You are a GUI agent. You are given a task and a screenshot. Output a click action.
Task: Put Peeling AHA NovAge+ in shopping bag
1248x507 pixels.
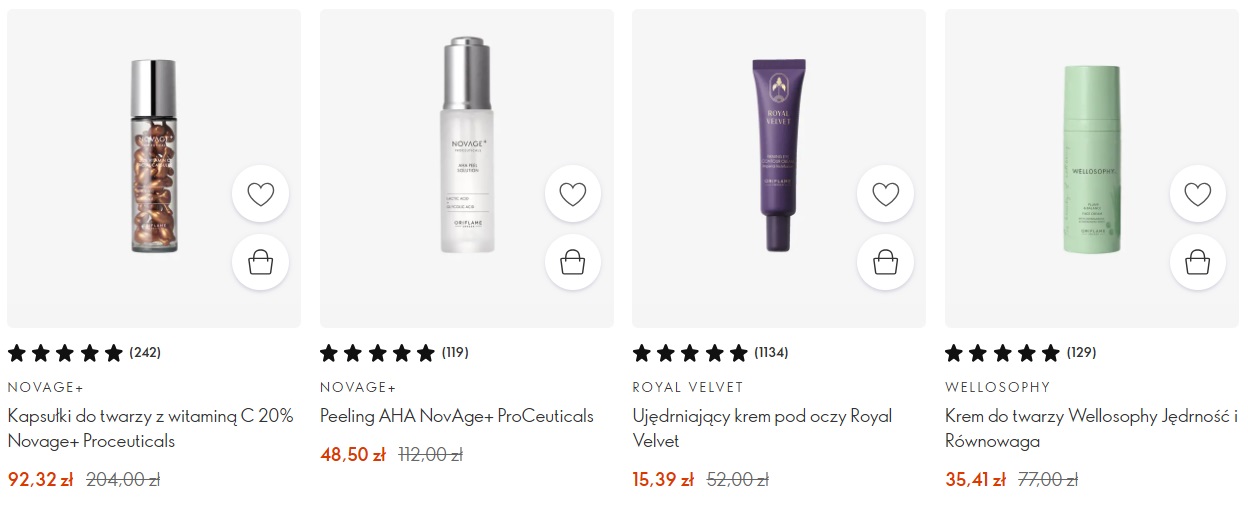(x=573, y=262)
